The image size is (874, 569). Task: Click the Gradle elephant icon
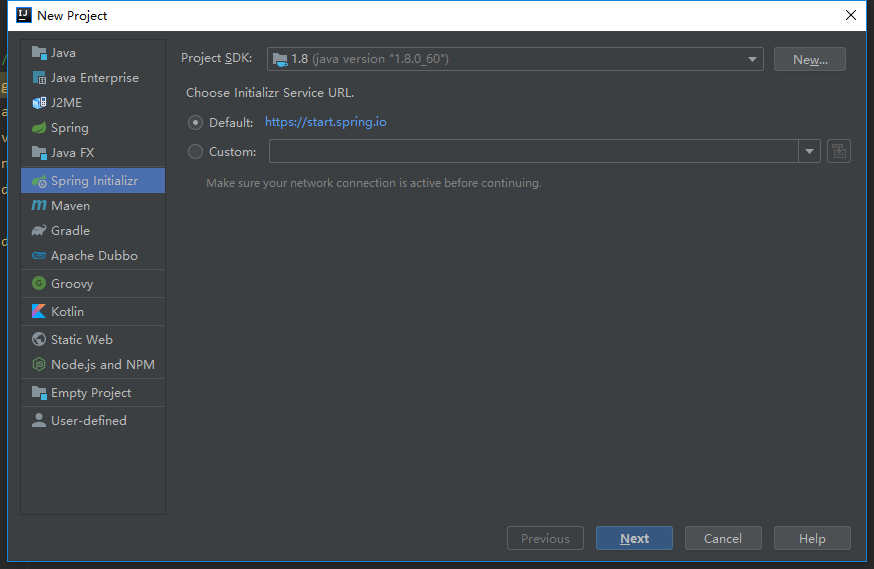[39, 231]
